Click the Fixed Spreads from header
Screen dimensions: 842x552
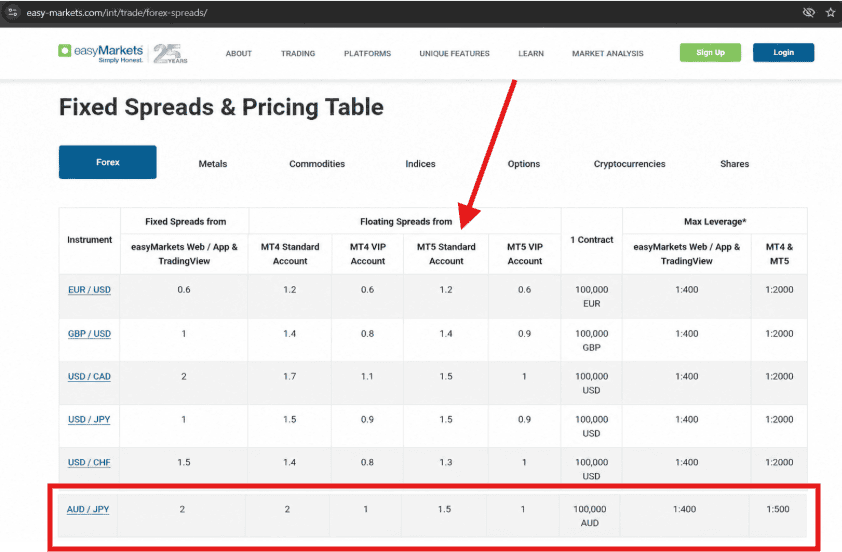(185, 221)
